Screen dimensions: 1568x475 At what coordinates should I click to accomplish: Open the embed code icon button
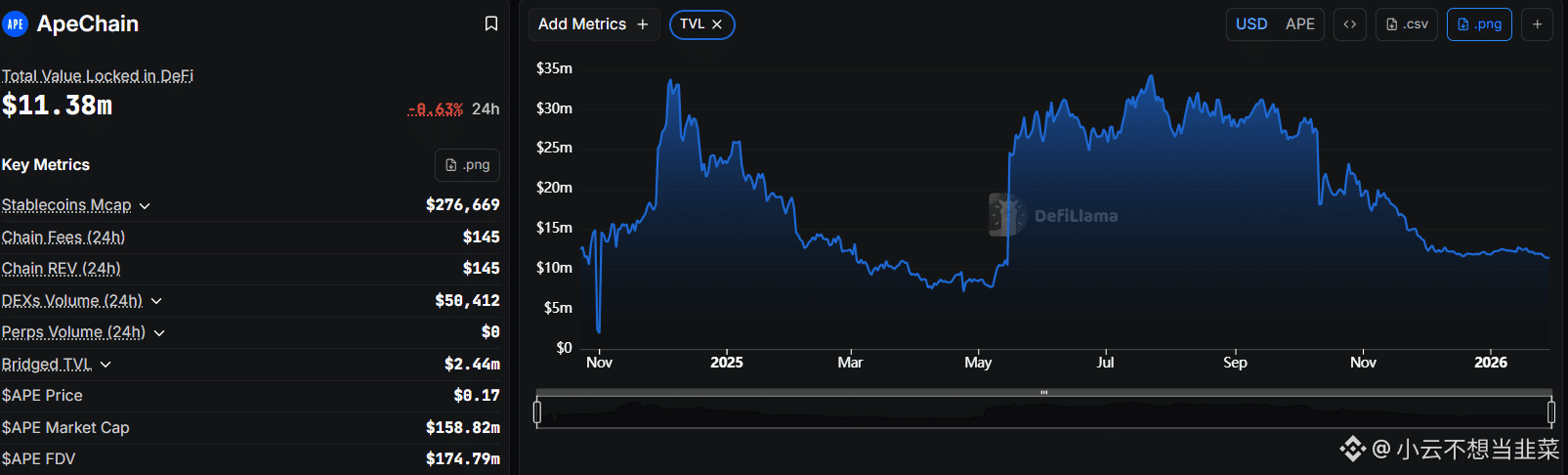1350,24
